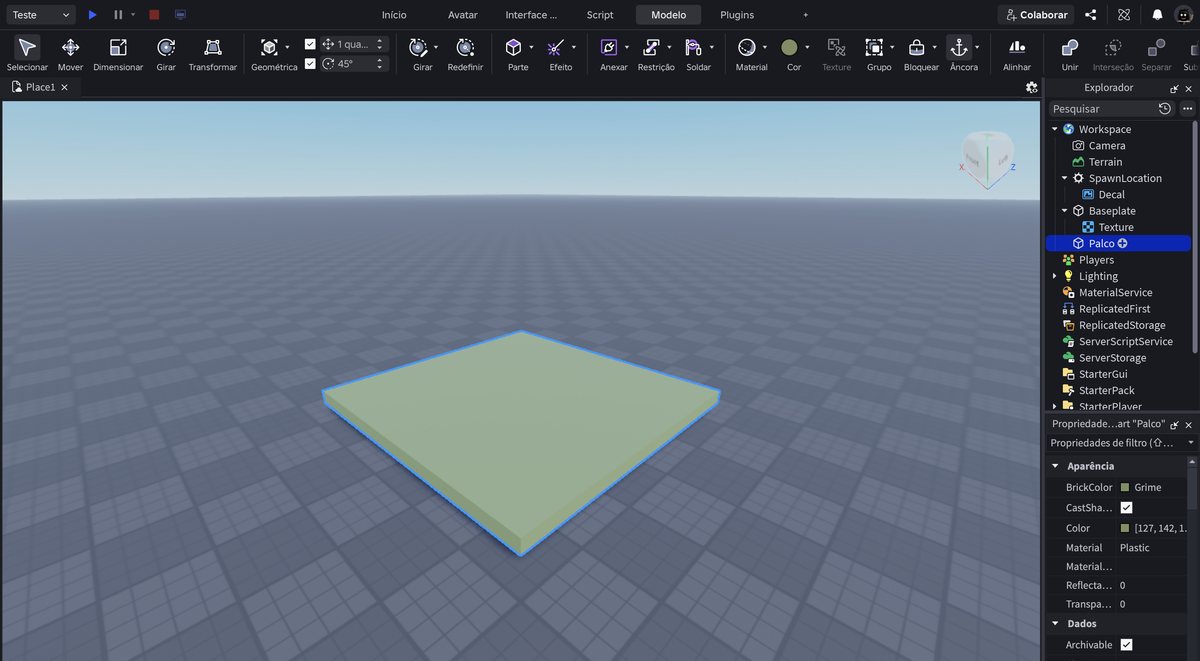1200x661 pixels.
Task: Click the Bloquear lock icon
Action: (916, 47)
